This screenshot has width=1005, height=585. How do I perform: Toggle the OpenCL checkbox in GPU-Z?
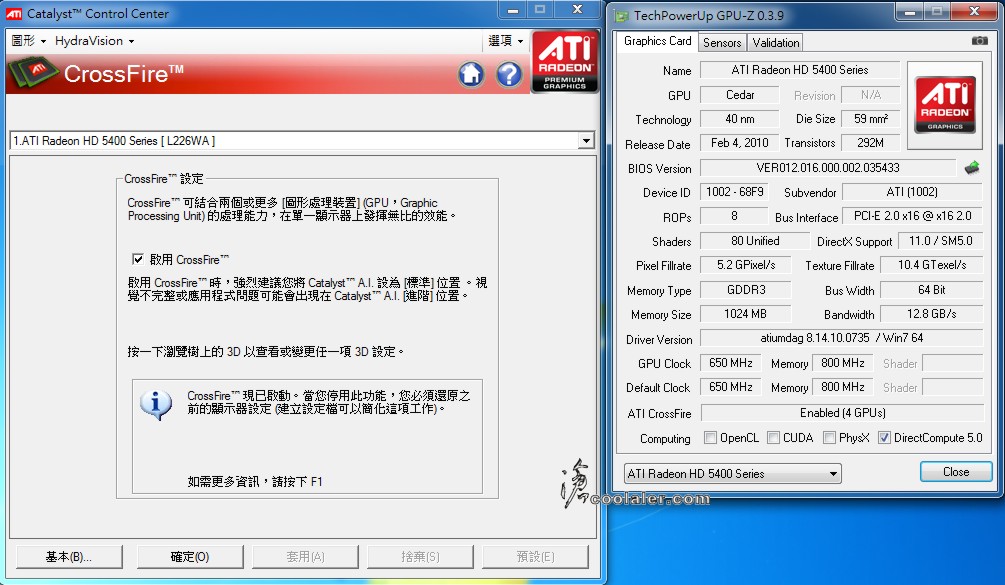[x=710, y=438]
